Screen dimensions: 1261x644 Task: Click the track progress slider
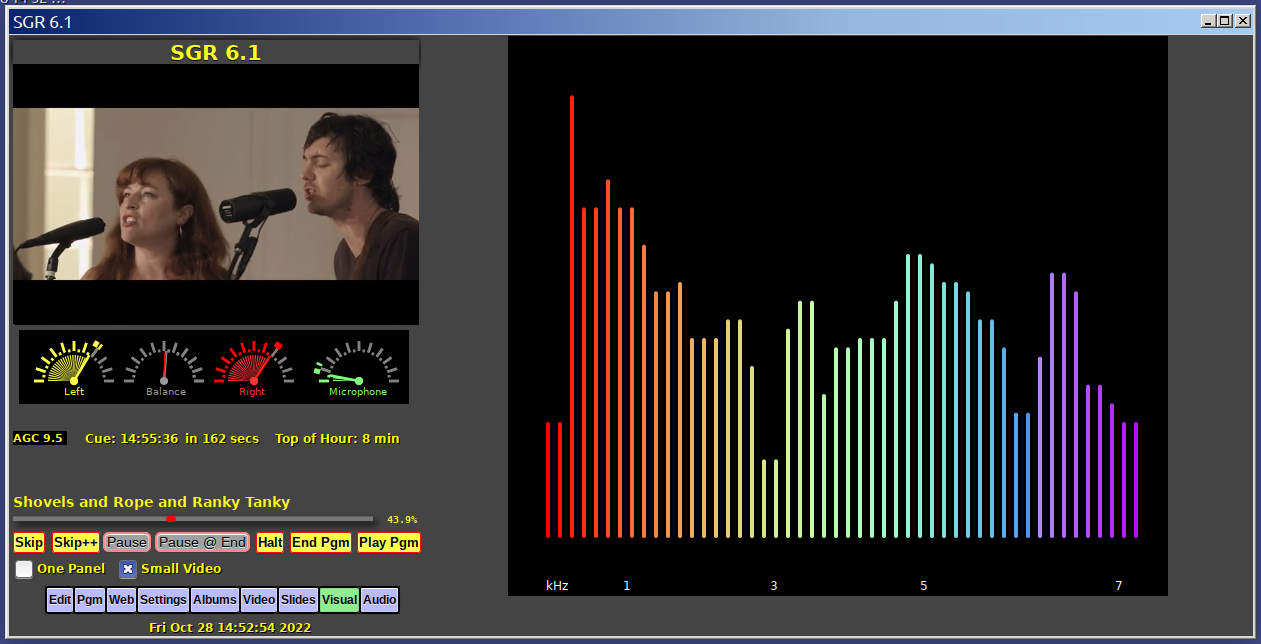pyautogui.click(x=193, y=519)
